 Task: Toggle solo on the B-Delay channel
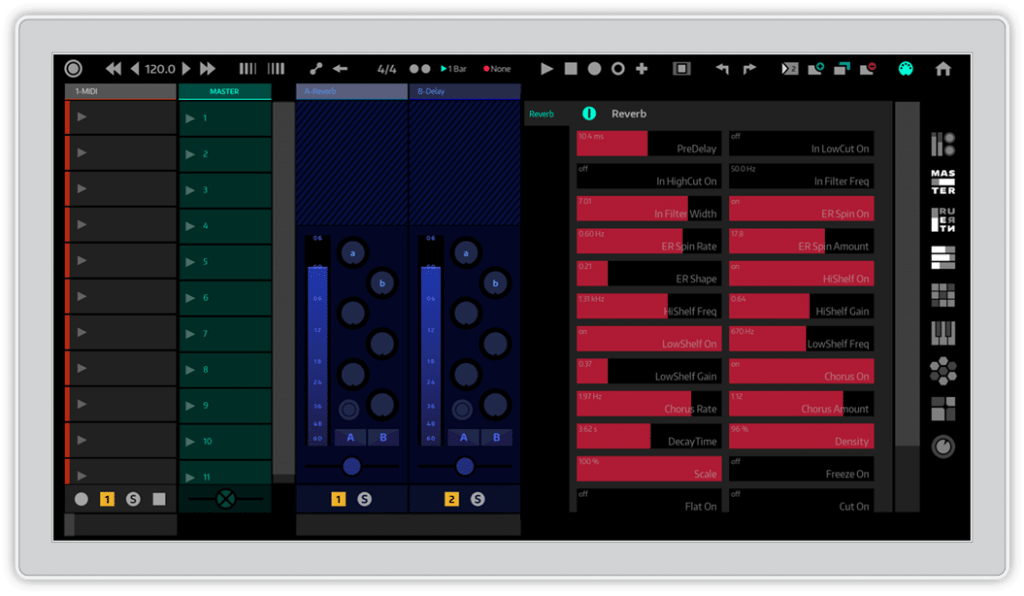pos(477,499)
